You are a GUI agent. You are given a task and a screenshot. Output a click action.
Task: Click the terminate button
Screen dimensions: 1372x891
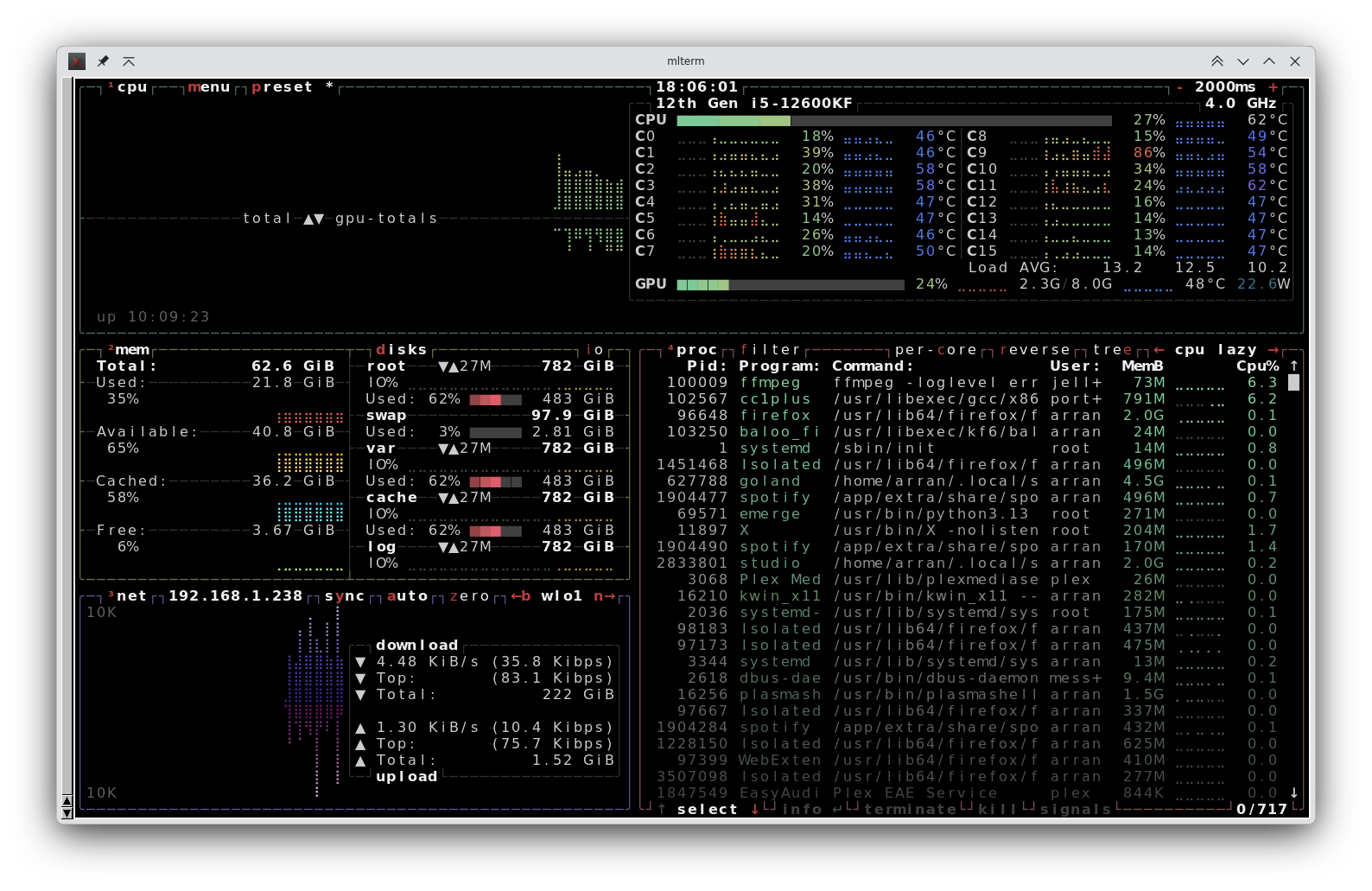coord(910,810)
